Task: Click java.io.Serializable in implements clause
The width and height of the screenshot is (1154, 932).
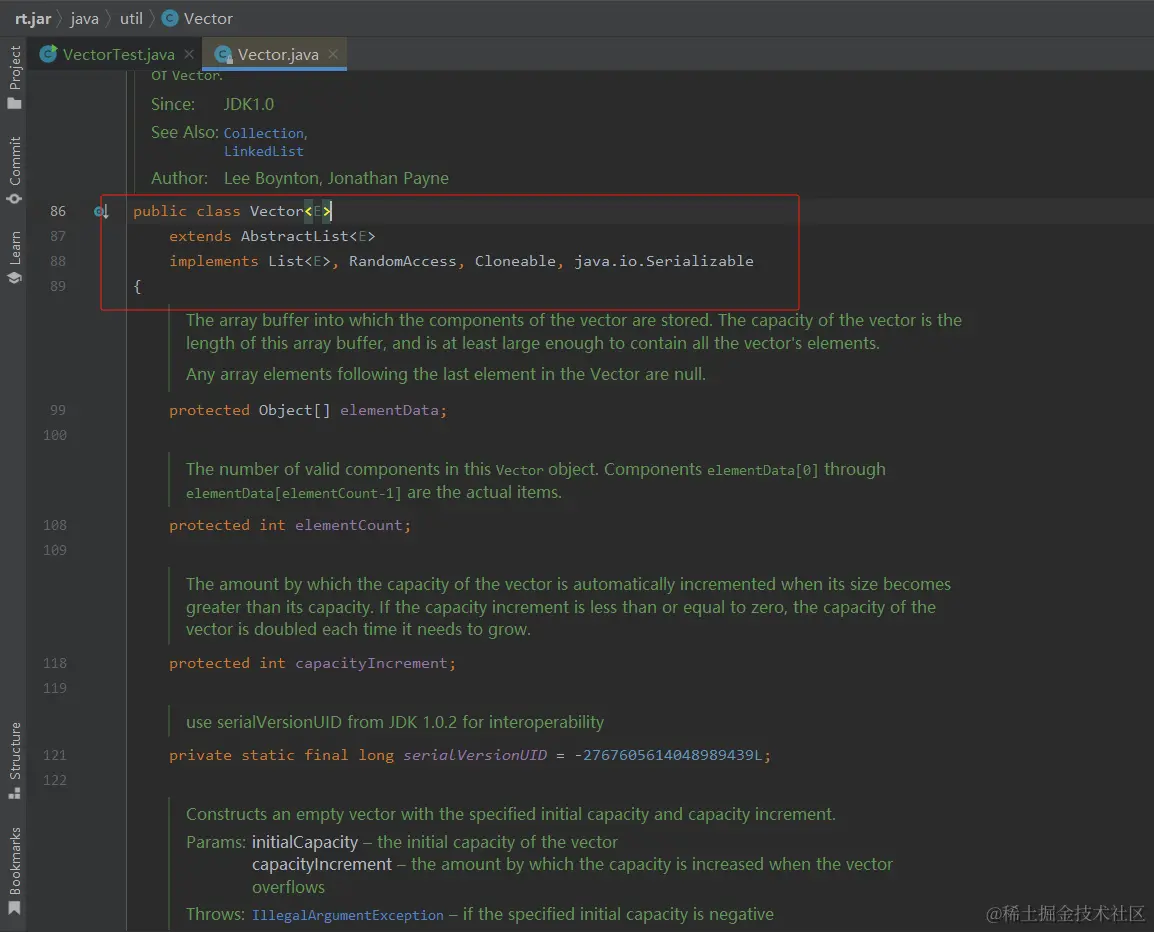Action: (x=664, y=261)
